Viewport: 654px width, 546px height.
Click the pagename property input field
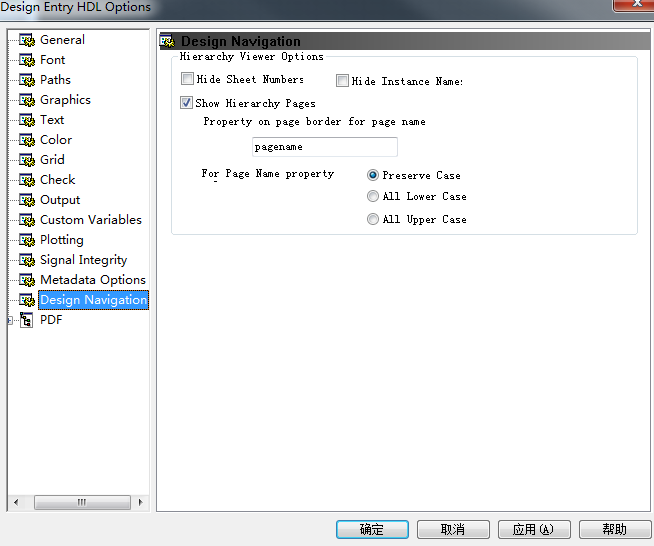(324, 147)
